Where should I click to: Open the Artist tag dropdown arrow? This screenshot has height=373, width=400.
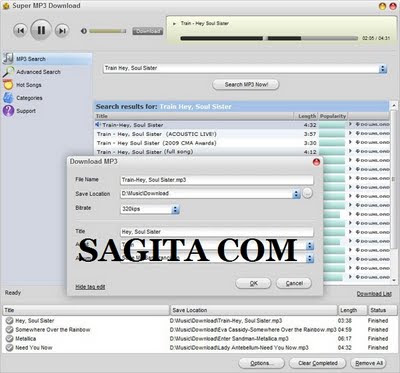coord(310,246)
